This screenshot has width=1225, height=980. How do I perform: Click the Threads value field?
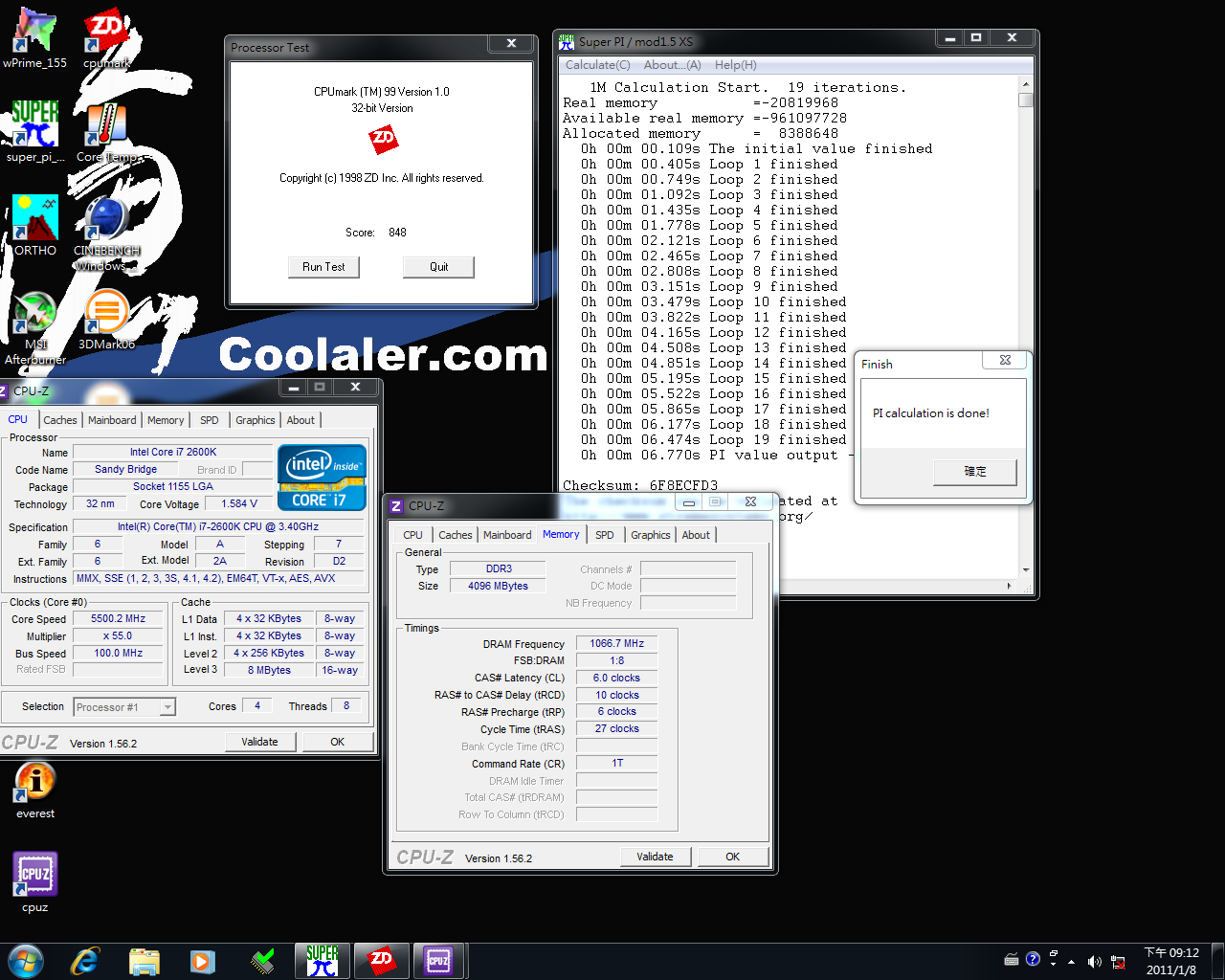pos(345,706)
